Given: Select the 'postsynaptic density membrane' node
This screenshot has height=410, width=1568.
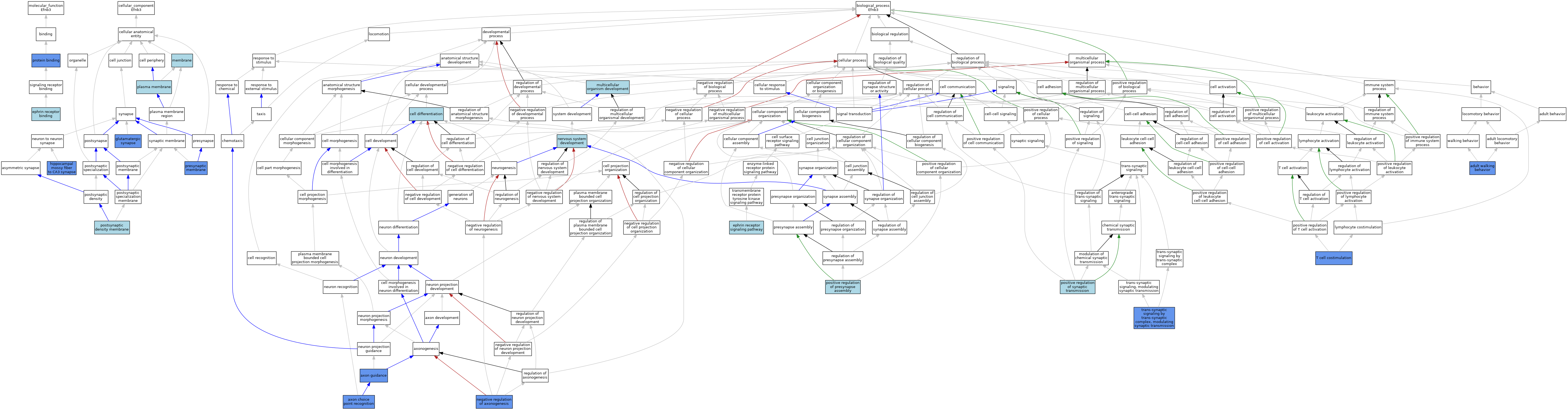Looking at the screenshot, I should (x=112, y=228).
